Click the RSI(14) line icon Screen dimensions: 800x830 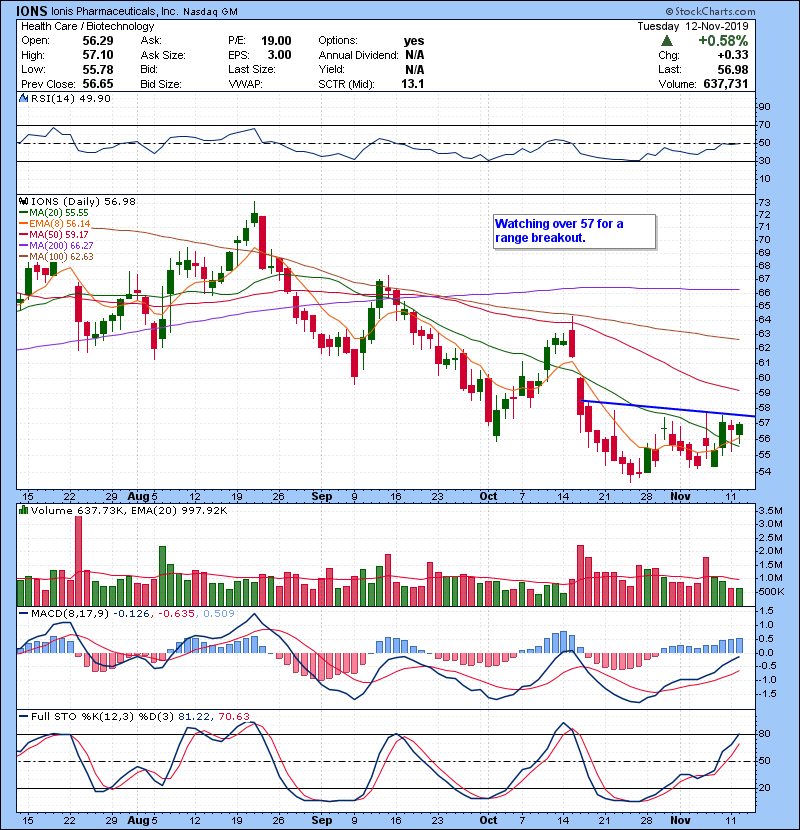pos(24,99)
